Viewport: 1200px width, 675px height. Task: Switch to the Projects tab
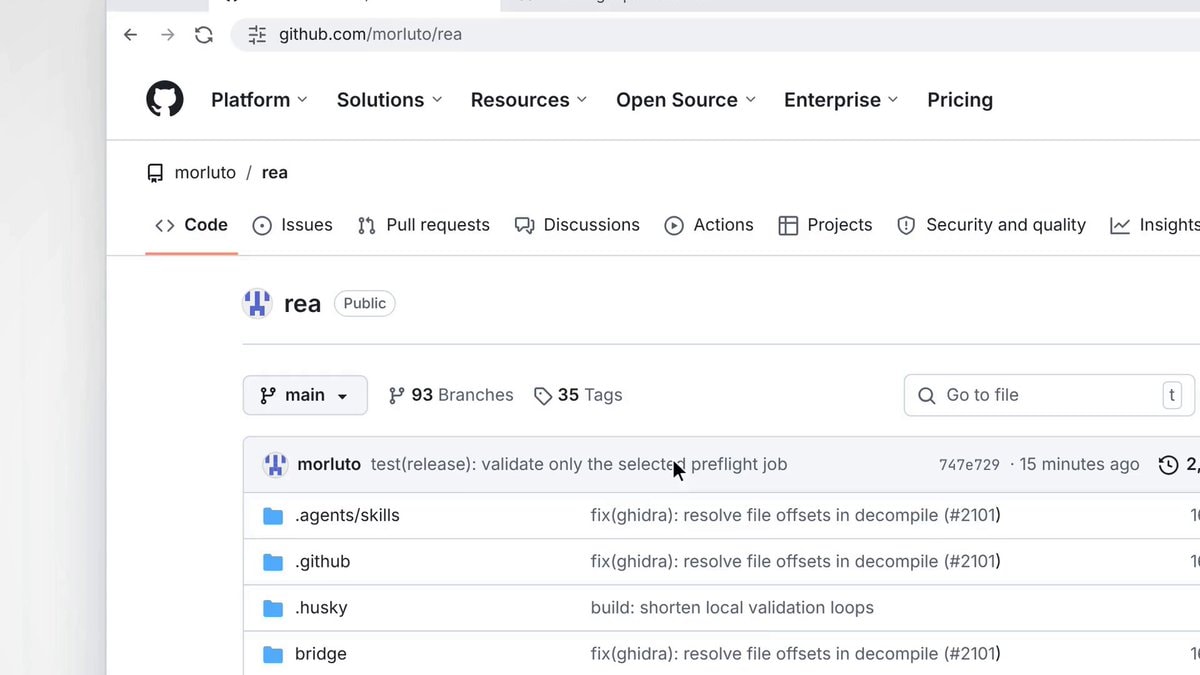click(x=825, y=225)
